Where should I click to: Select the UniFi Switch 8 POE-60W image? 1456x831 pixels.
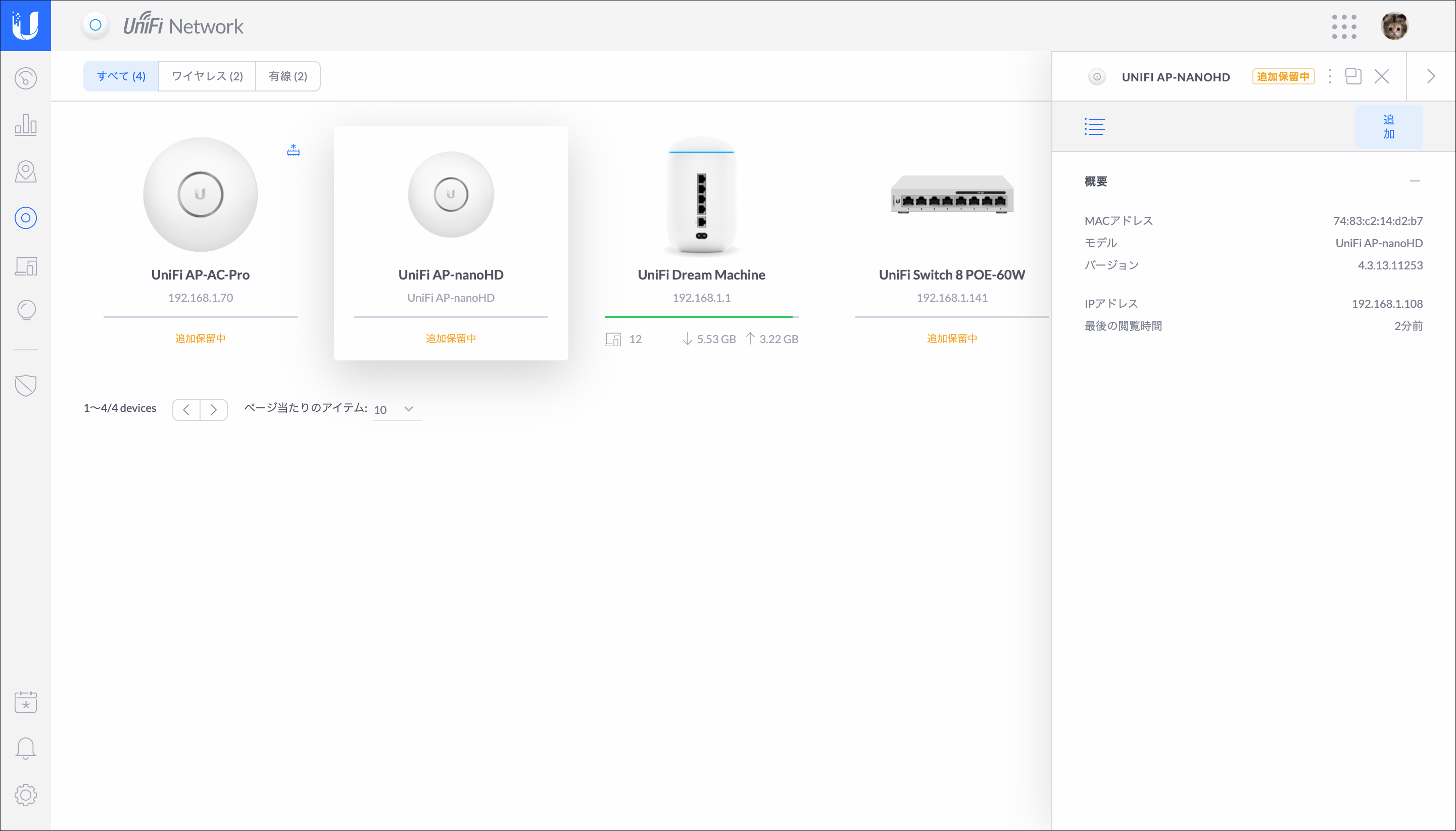pos(952,194)
